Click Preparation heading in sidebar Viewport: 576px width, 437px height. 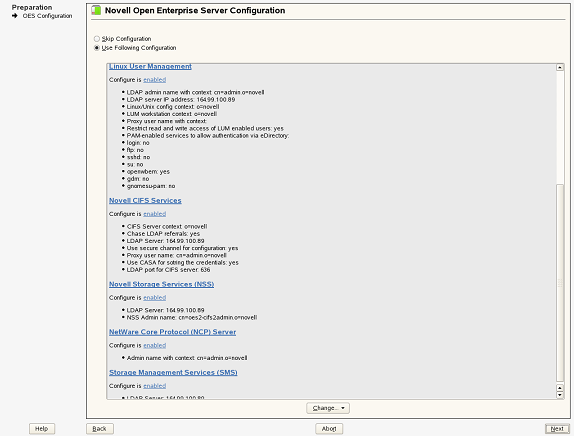coord(32,7)
